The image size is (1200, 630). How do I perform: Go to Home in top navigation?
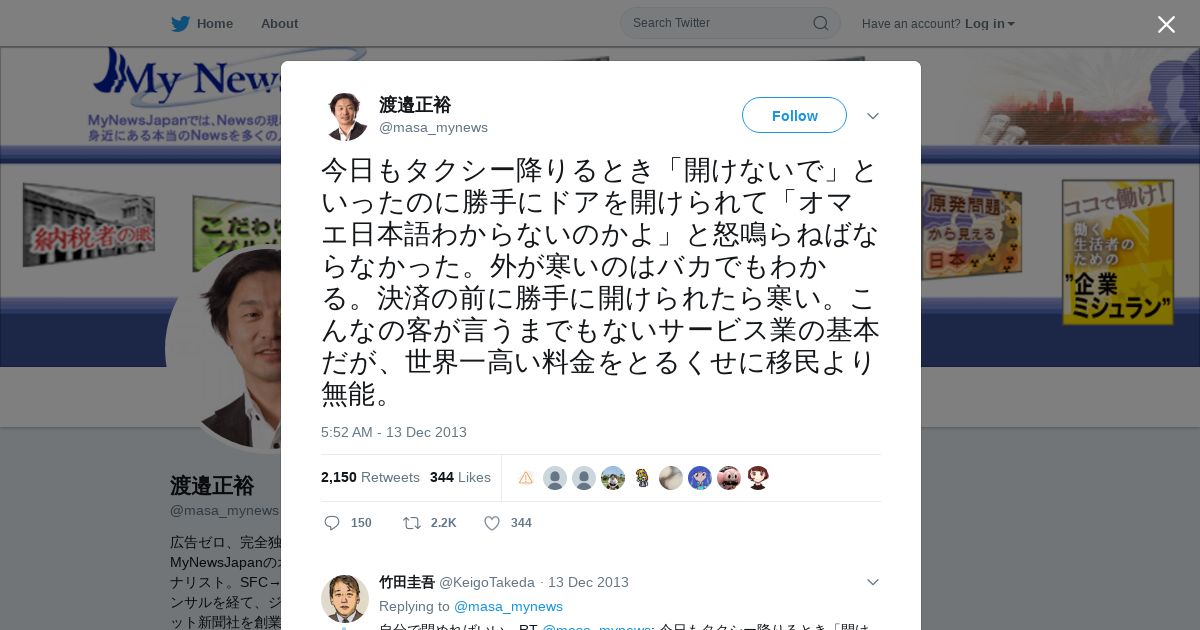(x=215, y=23)
